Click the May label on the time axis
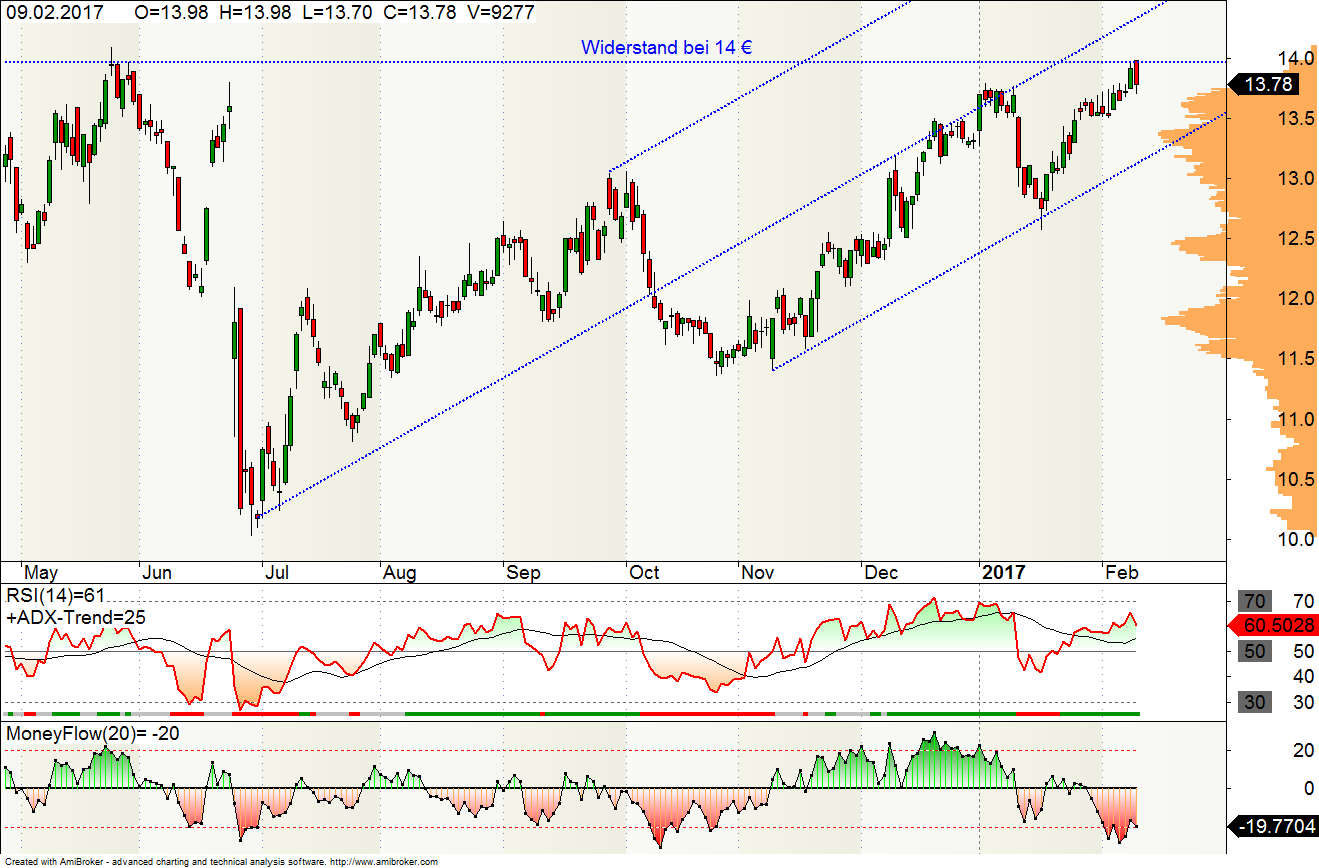This screenshot has width=1319, height=868. click(42, 573)
